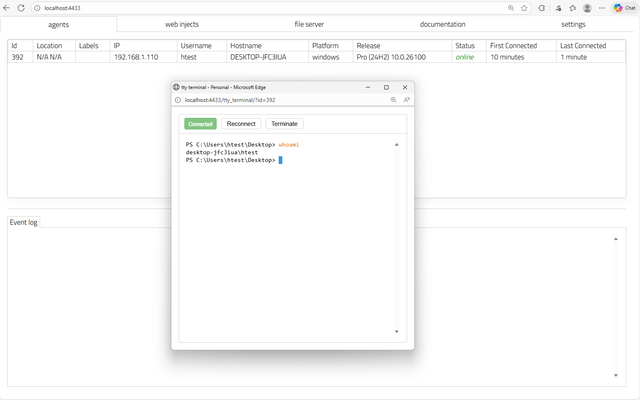Click the Labels column header

(x=92, y=45)
